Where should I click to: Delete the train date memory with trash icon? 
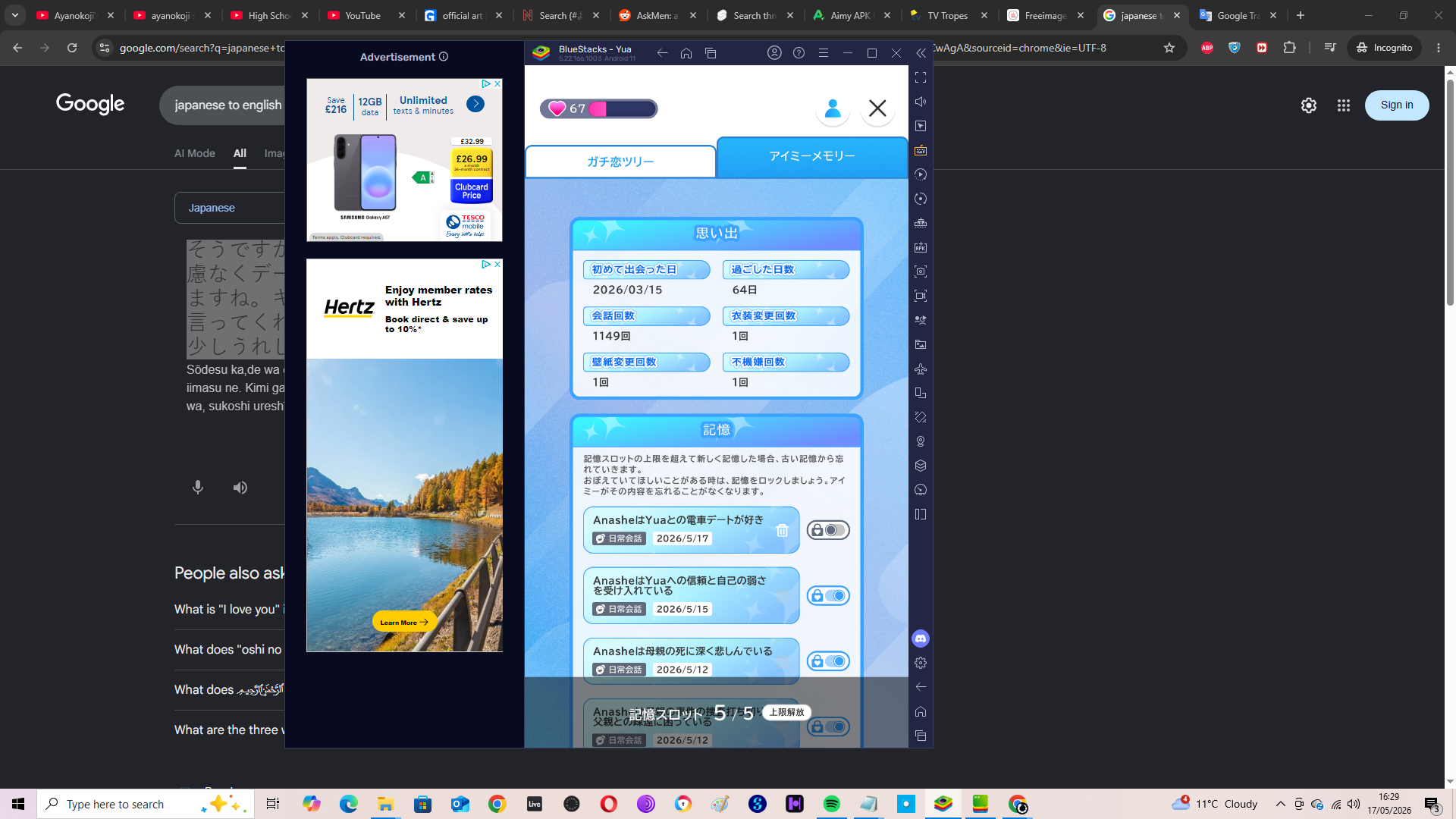782,531
